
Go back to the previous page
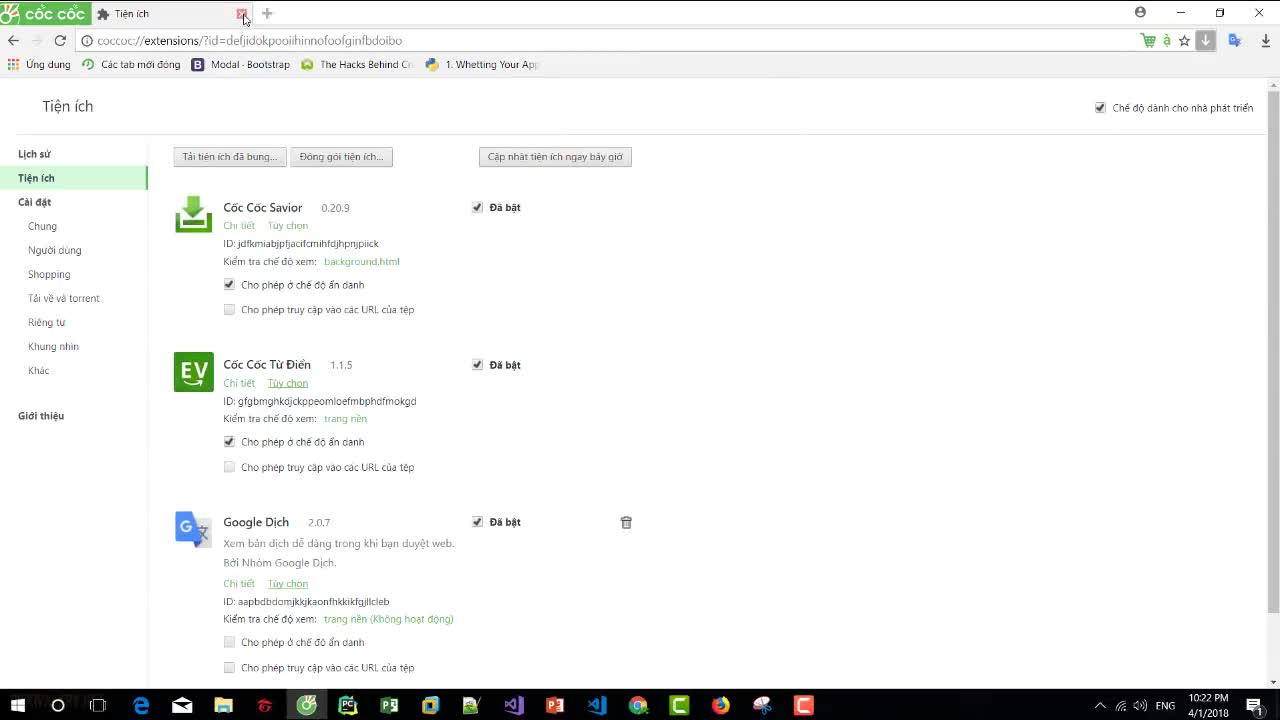[13, 41]
